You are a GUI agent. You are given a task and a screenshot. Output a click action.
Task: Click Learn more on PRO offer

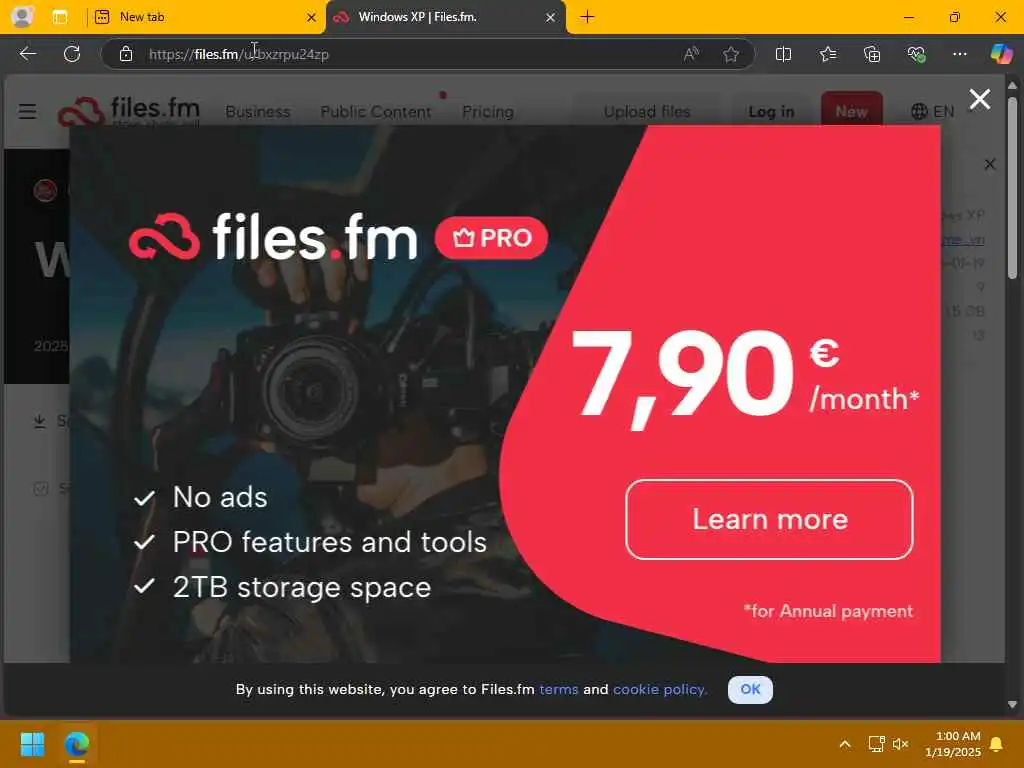(x=769, y=520)
